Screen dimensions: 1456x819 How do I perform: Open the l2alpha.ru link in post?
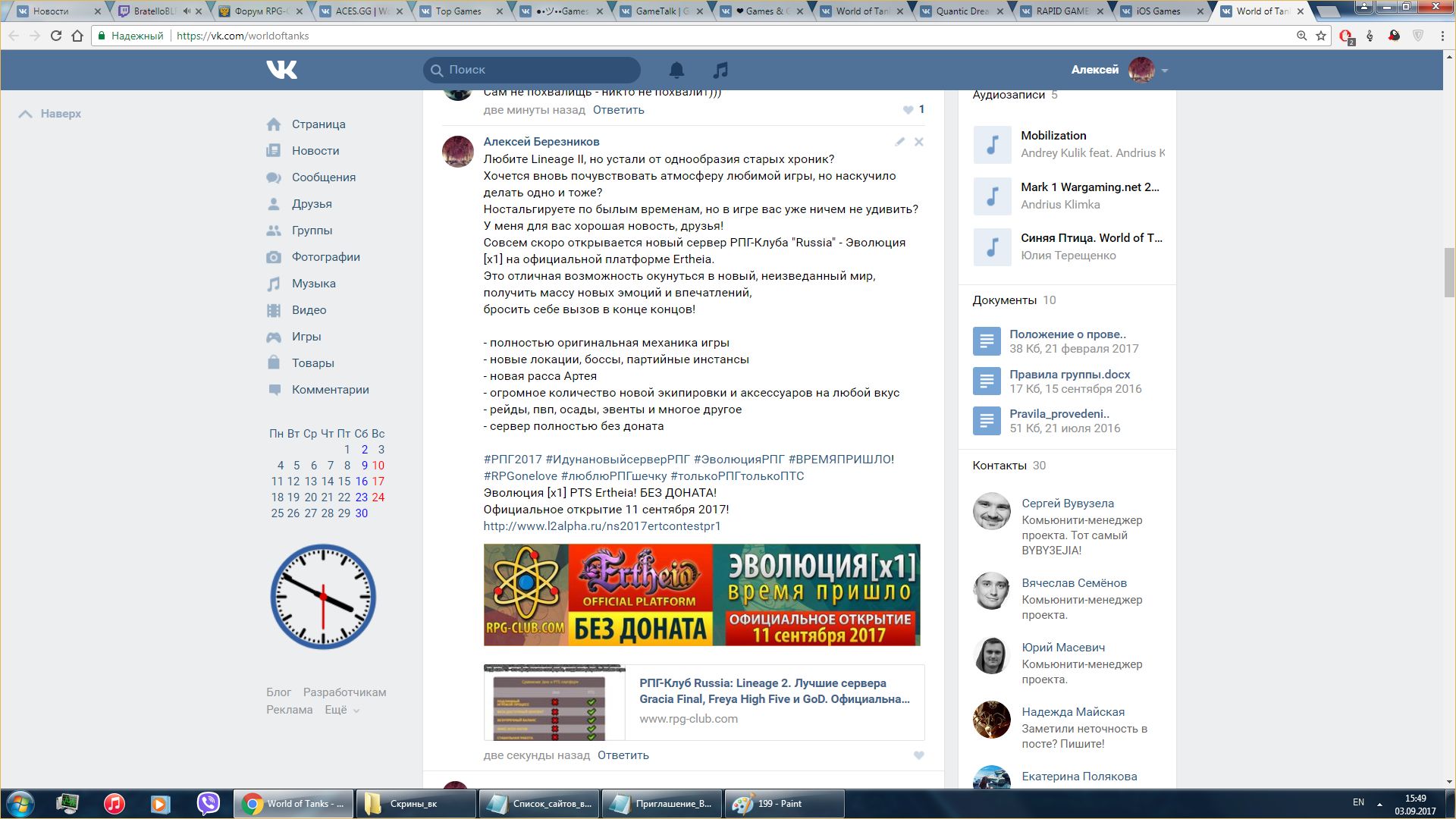(602, 526)
